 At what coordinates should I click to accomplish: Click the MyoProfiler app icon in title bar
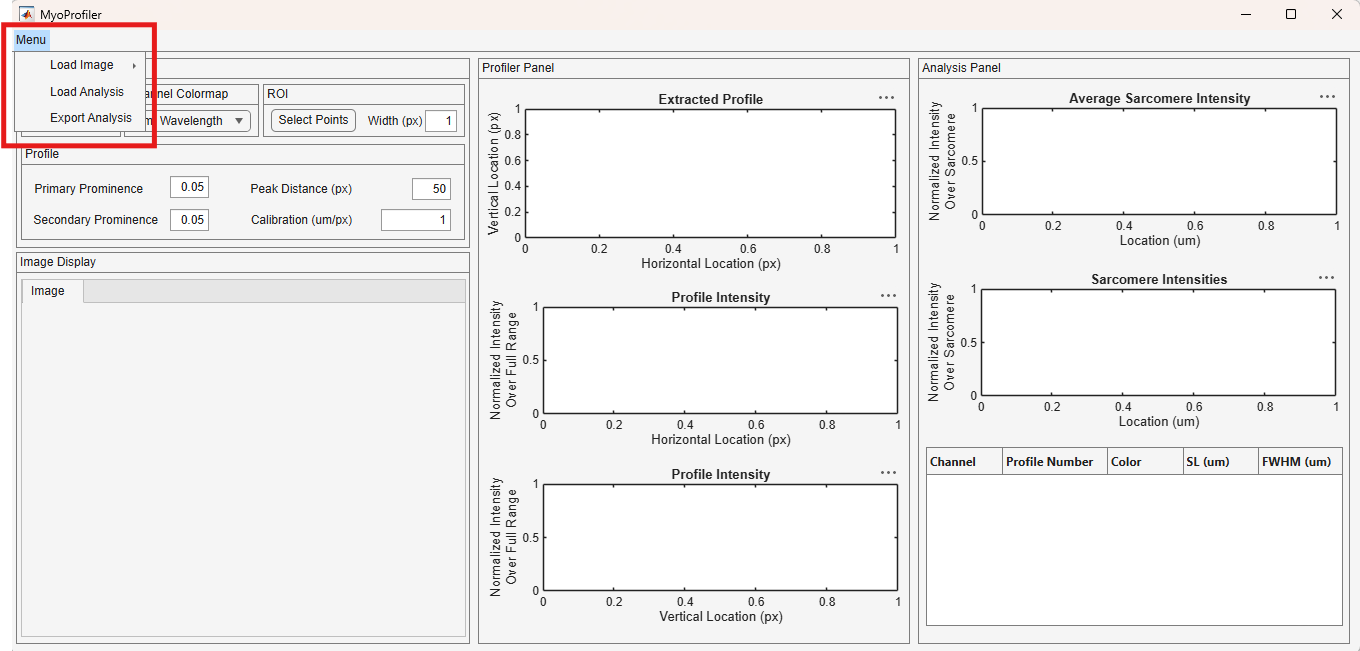point(27,14)
